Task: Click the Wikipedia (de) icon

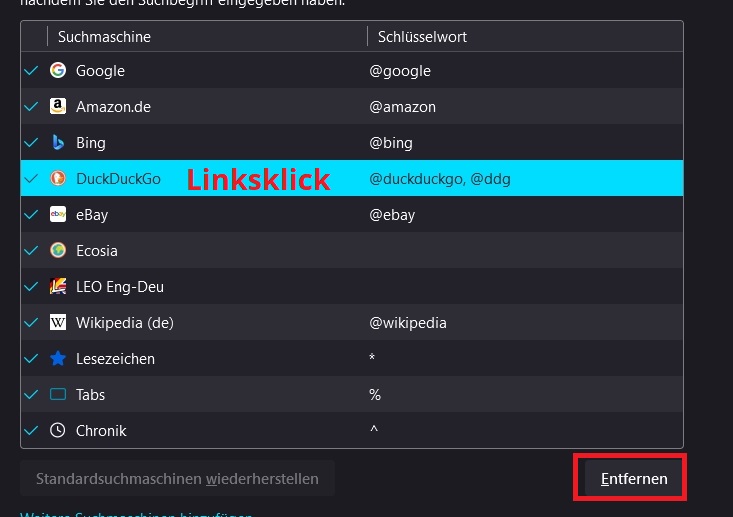Action: (58, 323)
